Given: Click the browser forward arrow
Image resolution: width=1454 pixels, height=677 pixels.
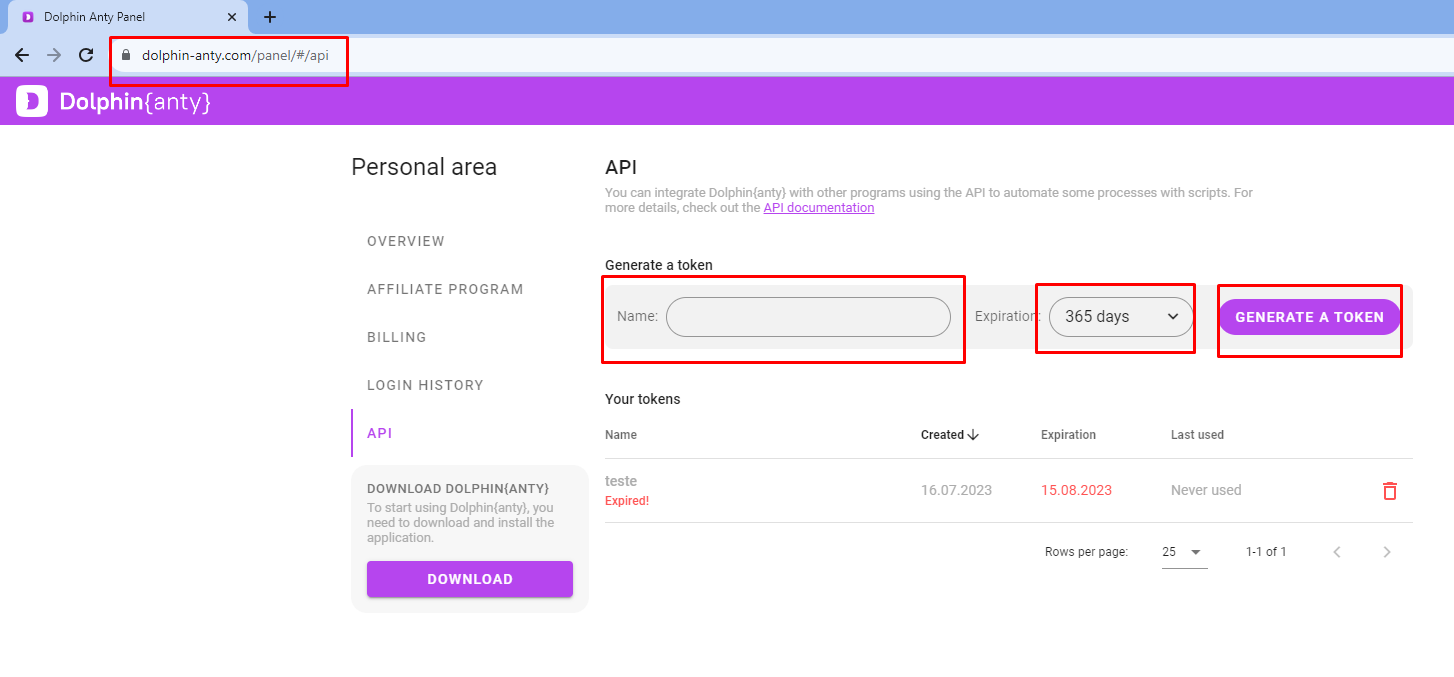Looking at the screenshot, I should tap(54, 56).
